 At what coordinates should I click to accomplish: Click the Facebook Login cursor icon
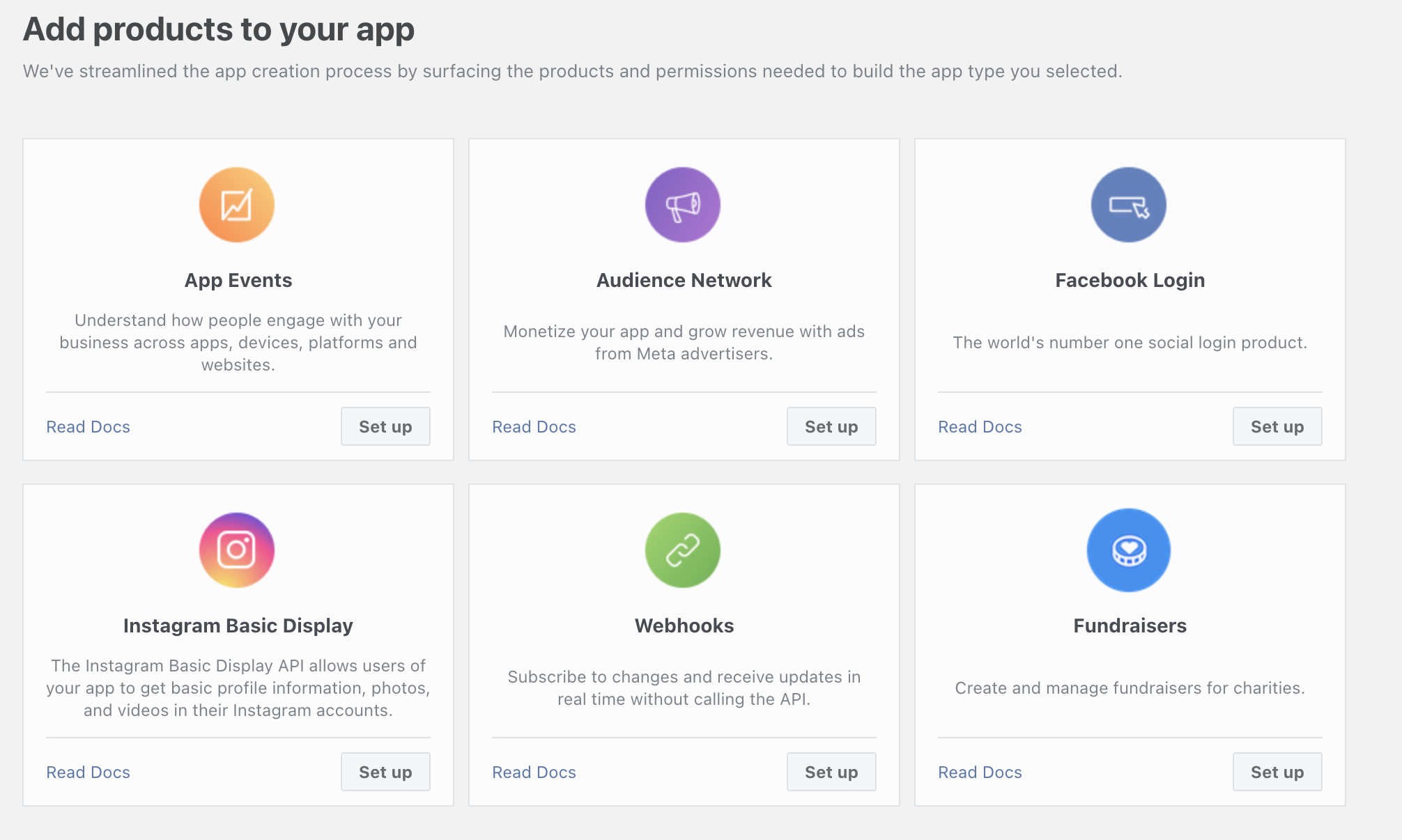click(1128, 205)
